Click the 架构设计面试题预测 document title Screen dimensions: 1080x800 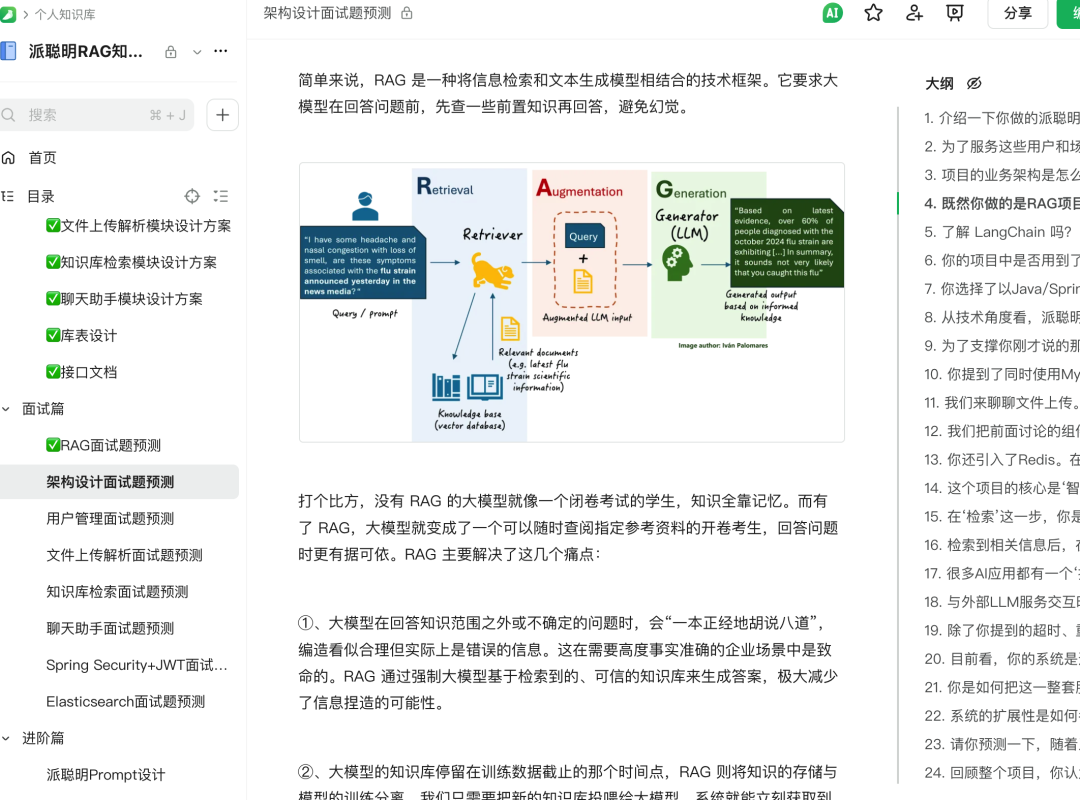point(327,13)
